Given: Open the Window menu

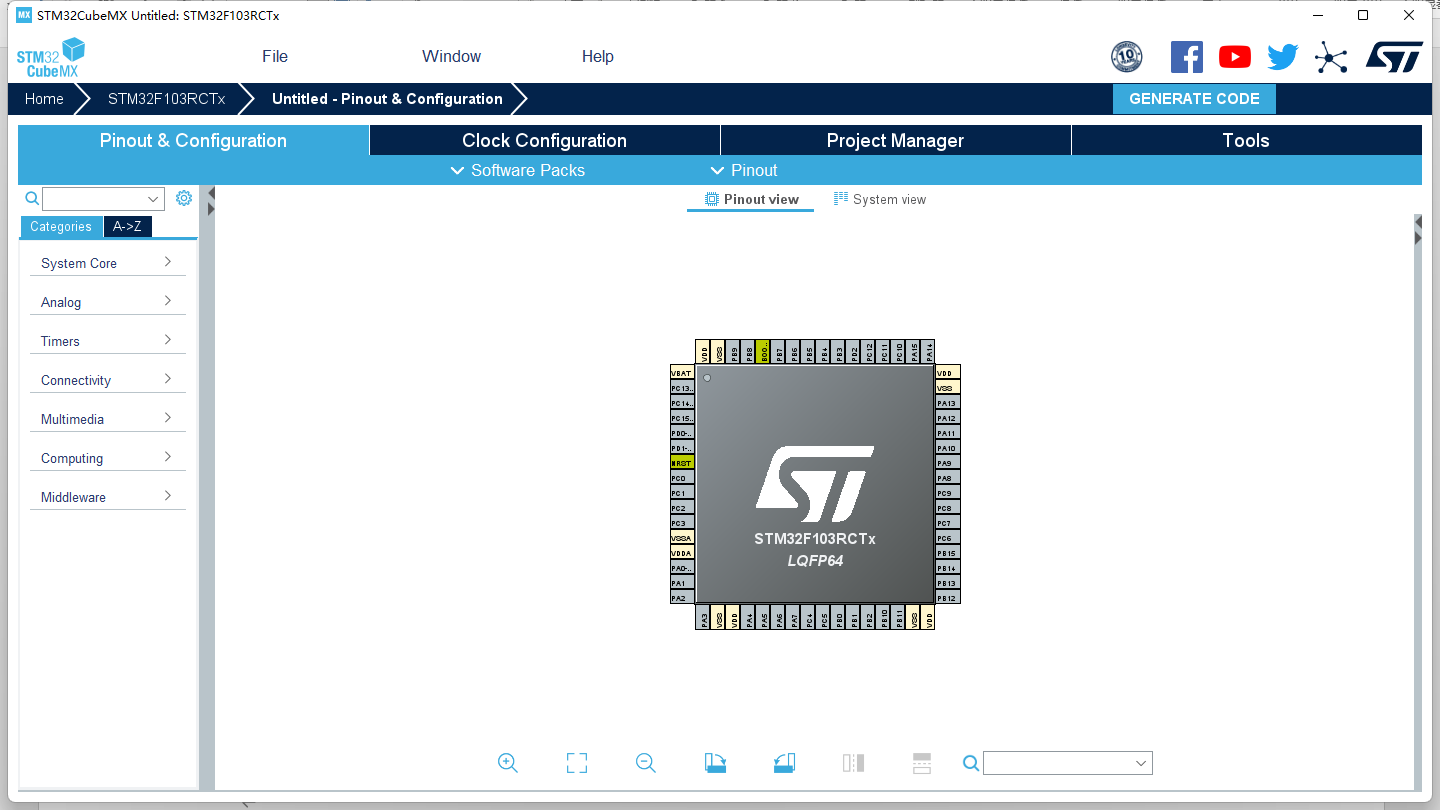Looking at the screenshot, I should [x=451, y=57].
